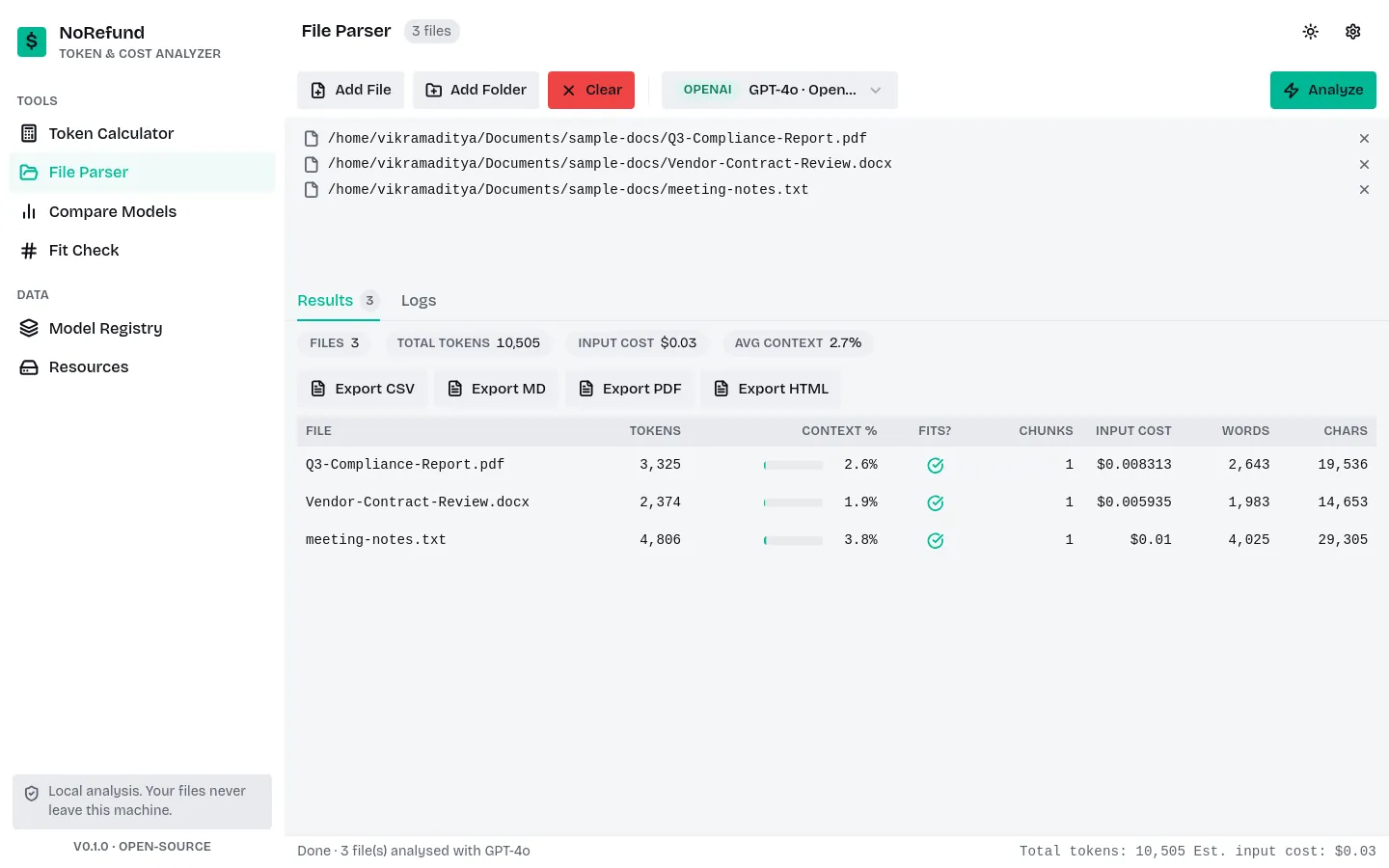This screenshot has width=1389, height=868.
Task: Click the V0.1.0 OPEN-SOURCE version label
Action: point(142,847)
